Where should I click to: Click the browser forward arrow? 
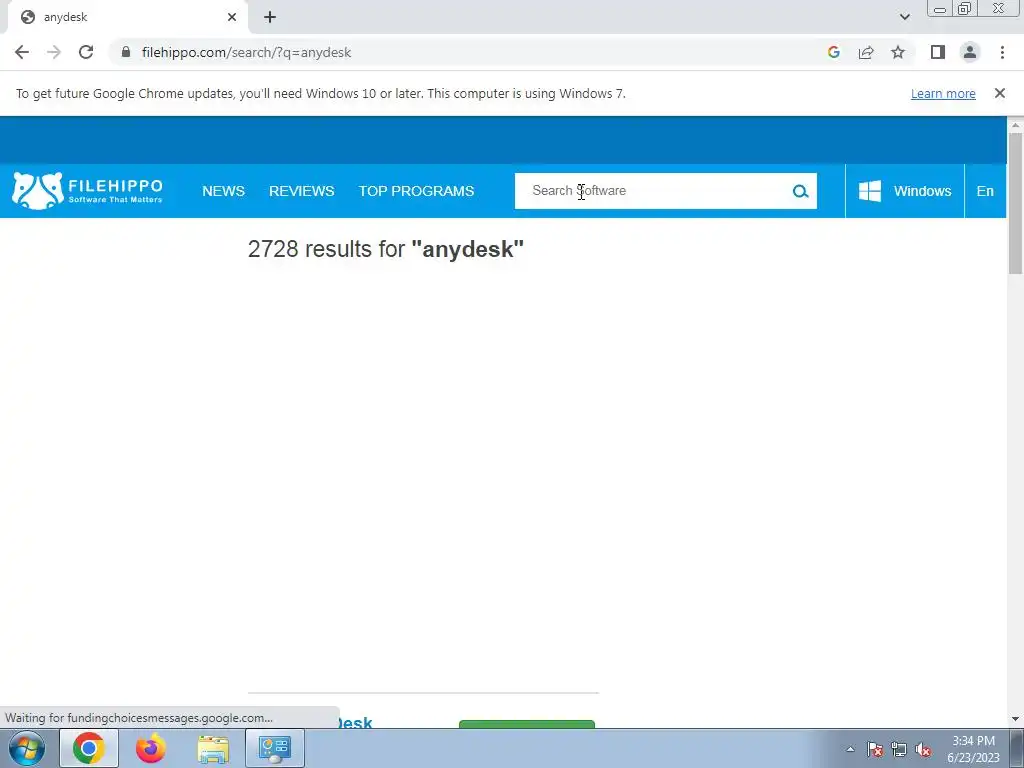54,52
